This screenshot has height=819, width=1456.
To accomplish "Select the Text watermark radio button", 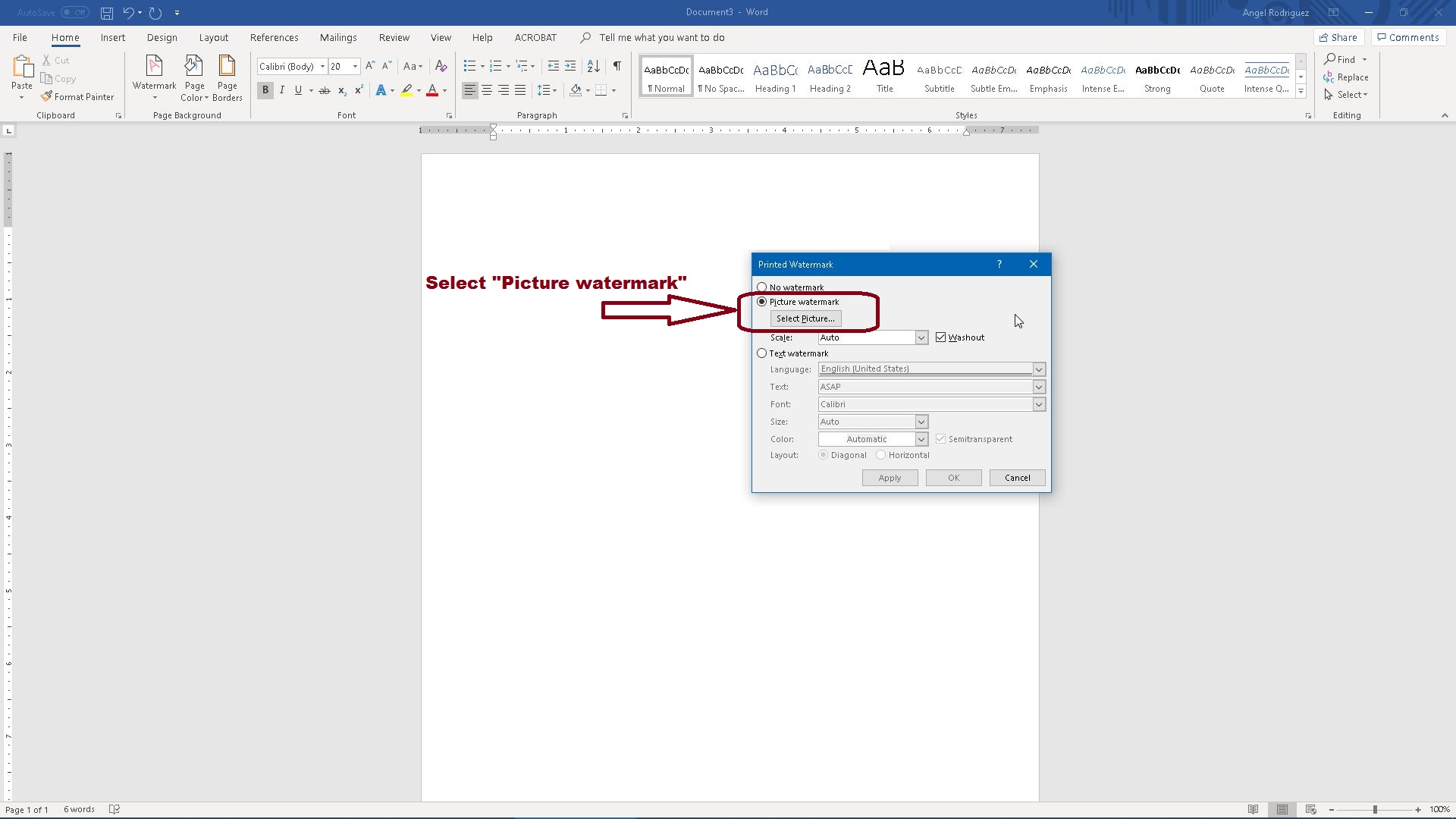I will [762, 353].
